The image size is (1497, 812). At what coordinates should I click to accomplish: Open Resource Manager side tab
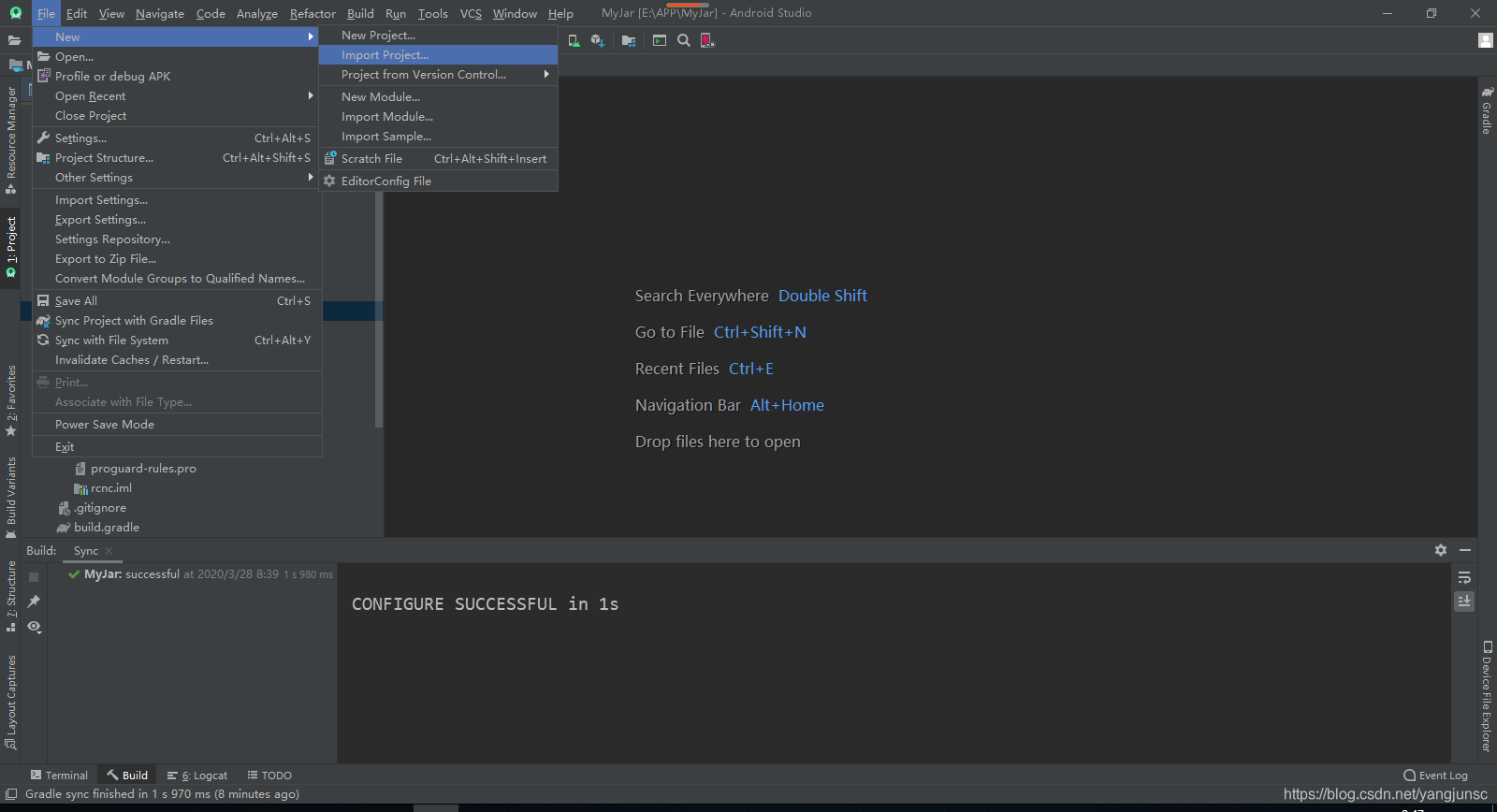(x=11, y=140)
